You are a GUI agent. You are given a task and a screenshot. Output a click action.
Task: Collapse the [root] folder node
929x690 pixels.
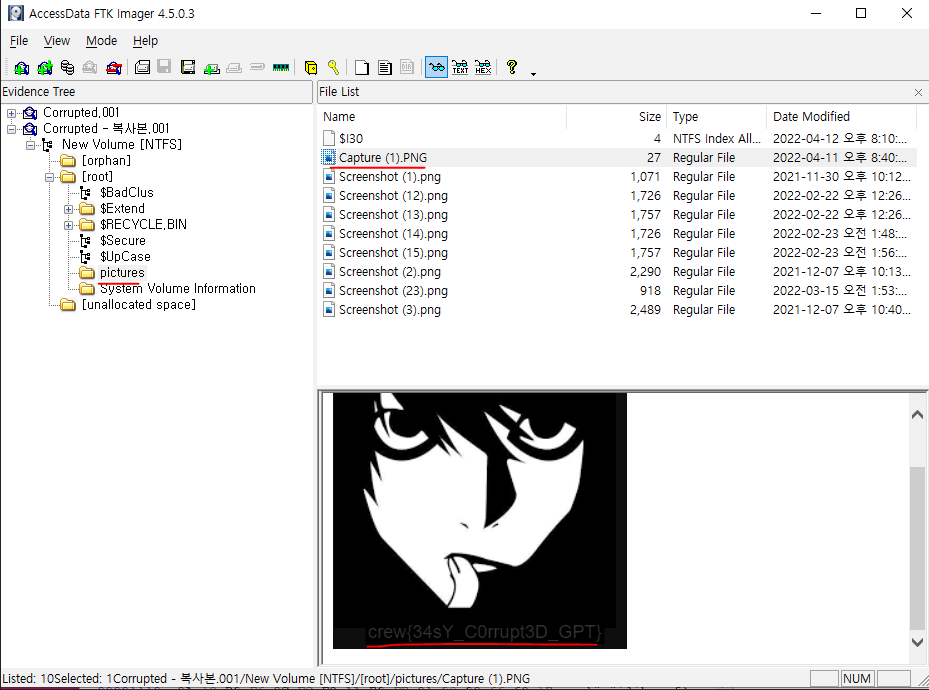tap(49, 176)
